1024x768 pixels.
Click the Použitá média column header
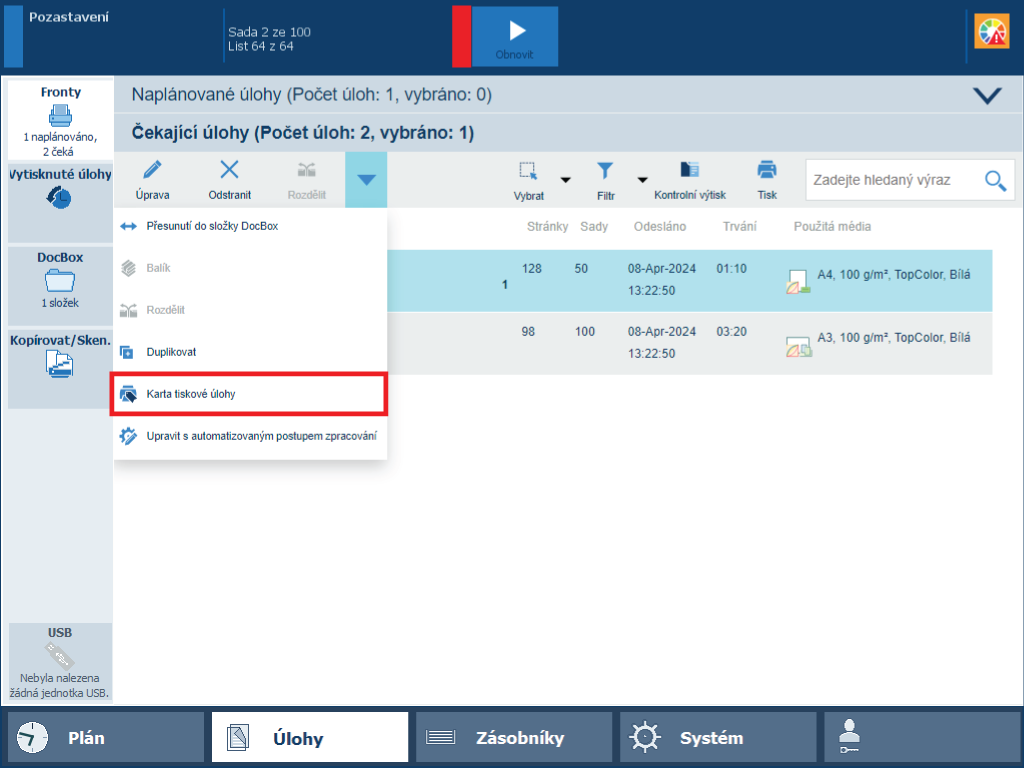832,227
